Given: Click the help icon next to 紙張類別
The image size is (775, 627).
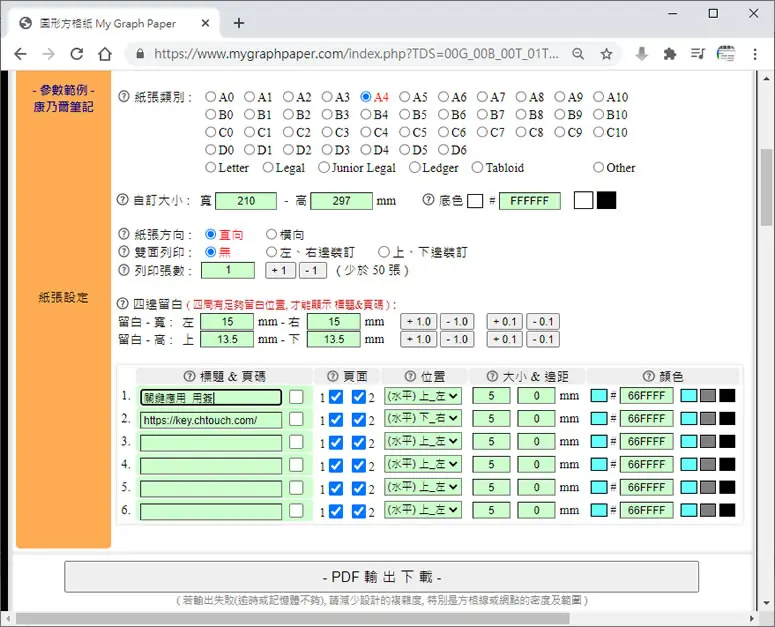Looking at the screenshot, I should point(124,96).
